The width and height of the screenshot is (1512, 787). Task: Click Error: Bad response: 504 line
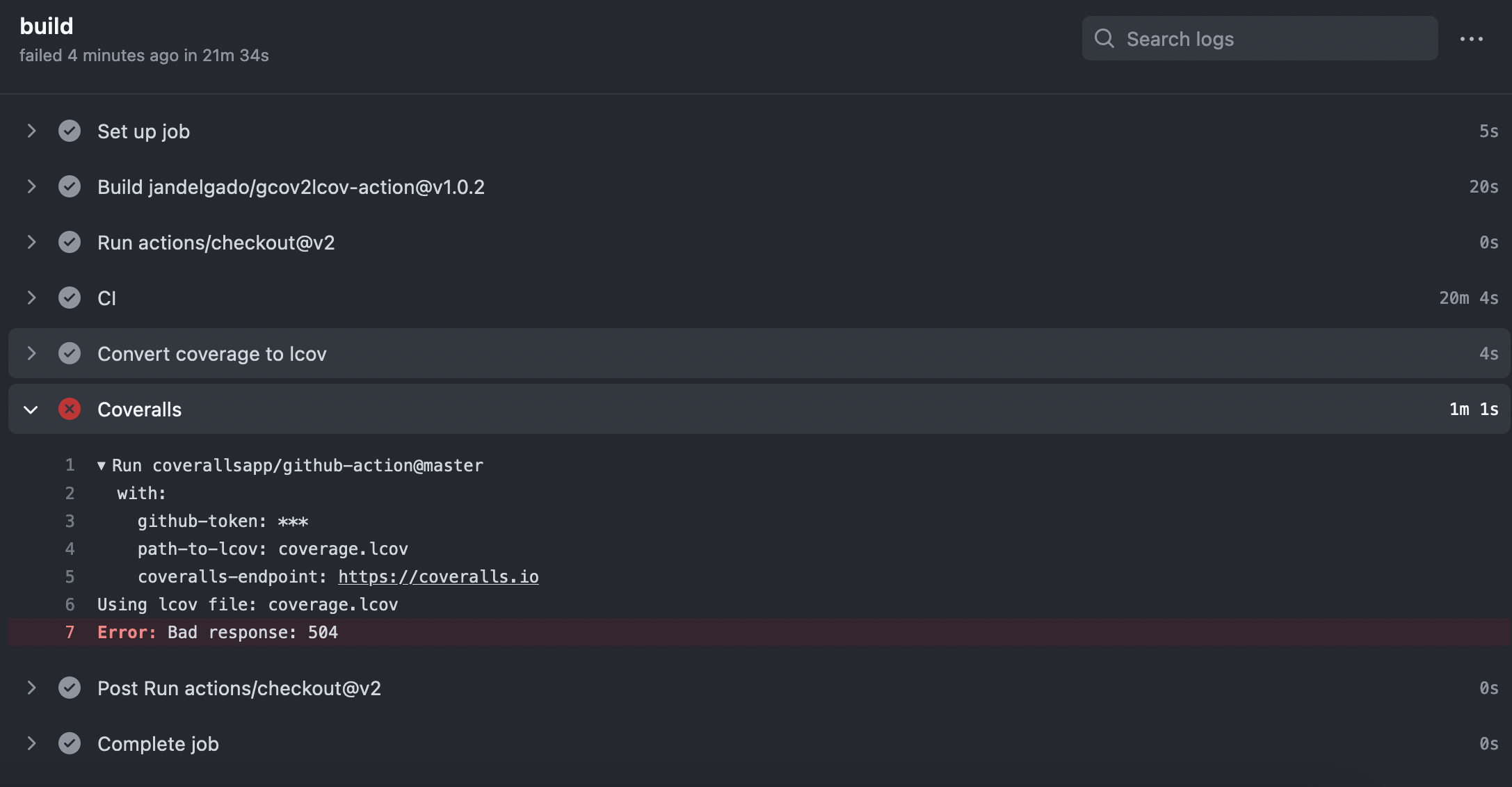pyautogui.click(x=218, y=632)
